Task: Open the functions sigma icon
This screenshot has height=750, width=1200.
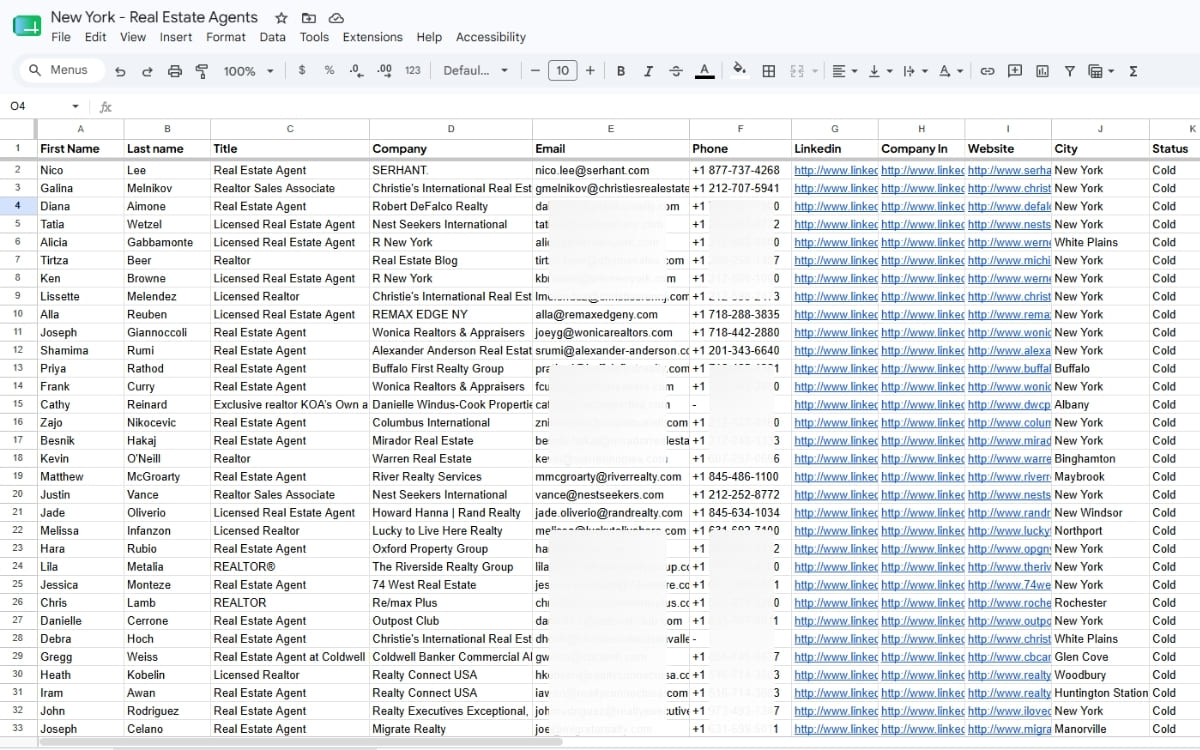Action: (x=1133, y=71)
